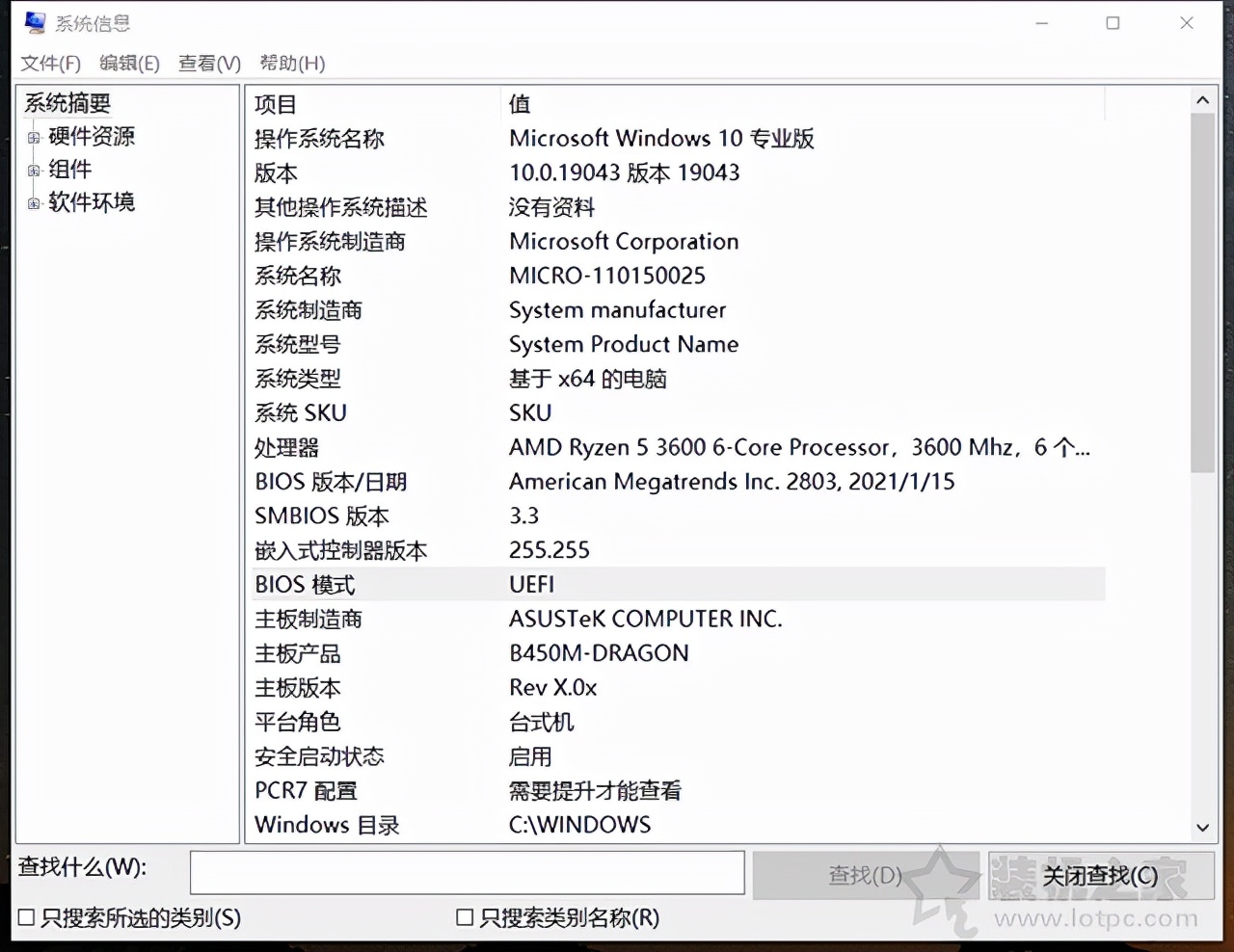Click the System Information icon in the title bar
Screen dimensions: 1234x952
[35, 22]
